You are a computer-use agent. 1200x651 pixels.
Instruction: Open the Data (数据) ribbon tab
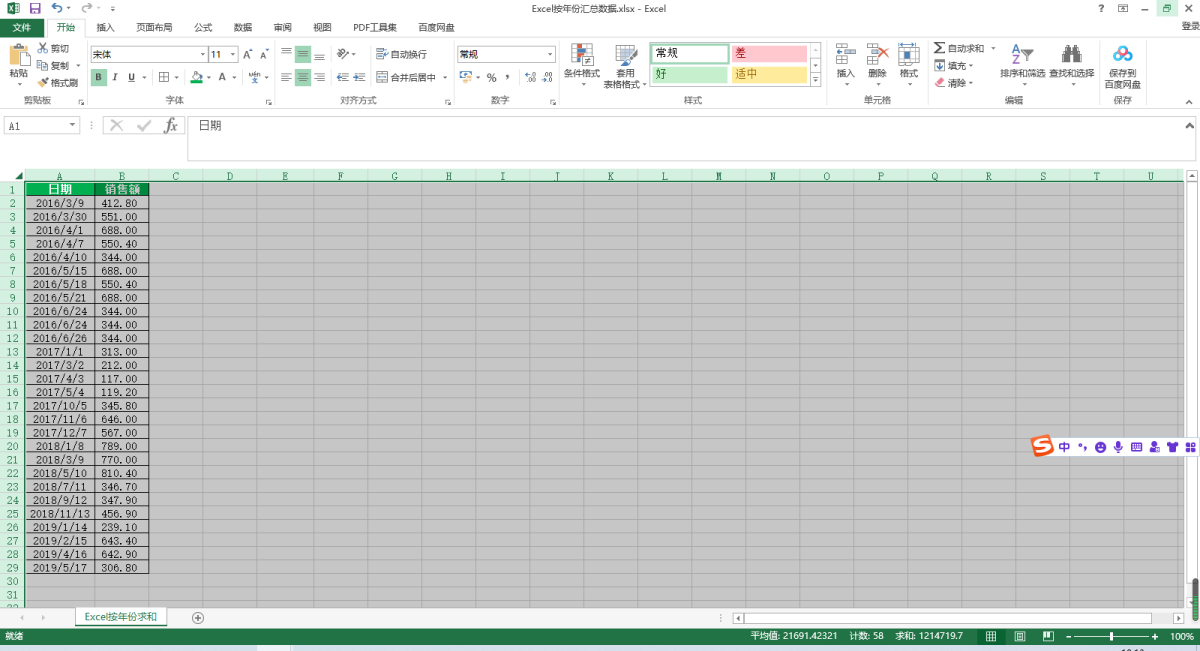243,27
